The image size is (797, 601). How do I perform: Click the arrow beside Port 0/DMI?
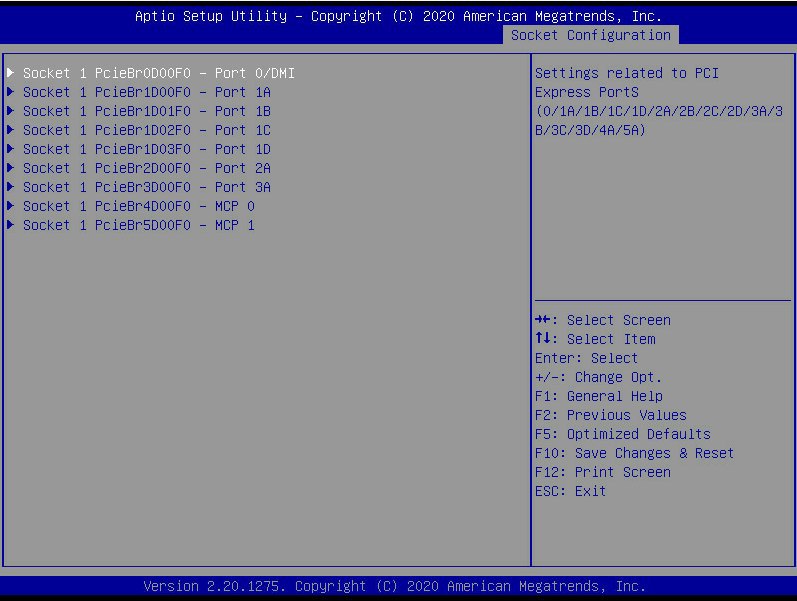click(10, 73)
